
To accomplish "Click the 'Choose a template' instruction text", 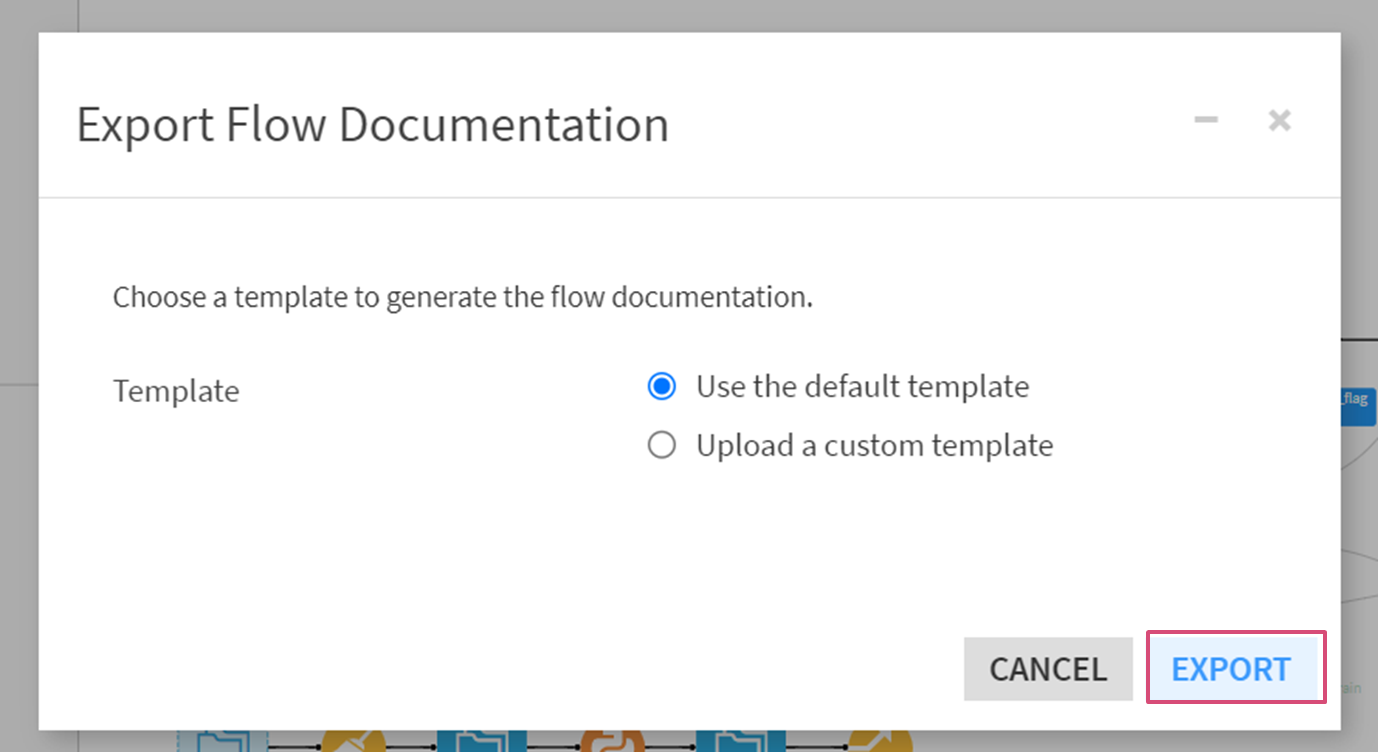I will click(x=462, y=297).
